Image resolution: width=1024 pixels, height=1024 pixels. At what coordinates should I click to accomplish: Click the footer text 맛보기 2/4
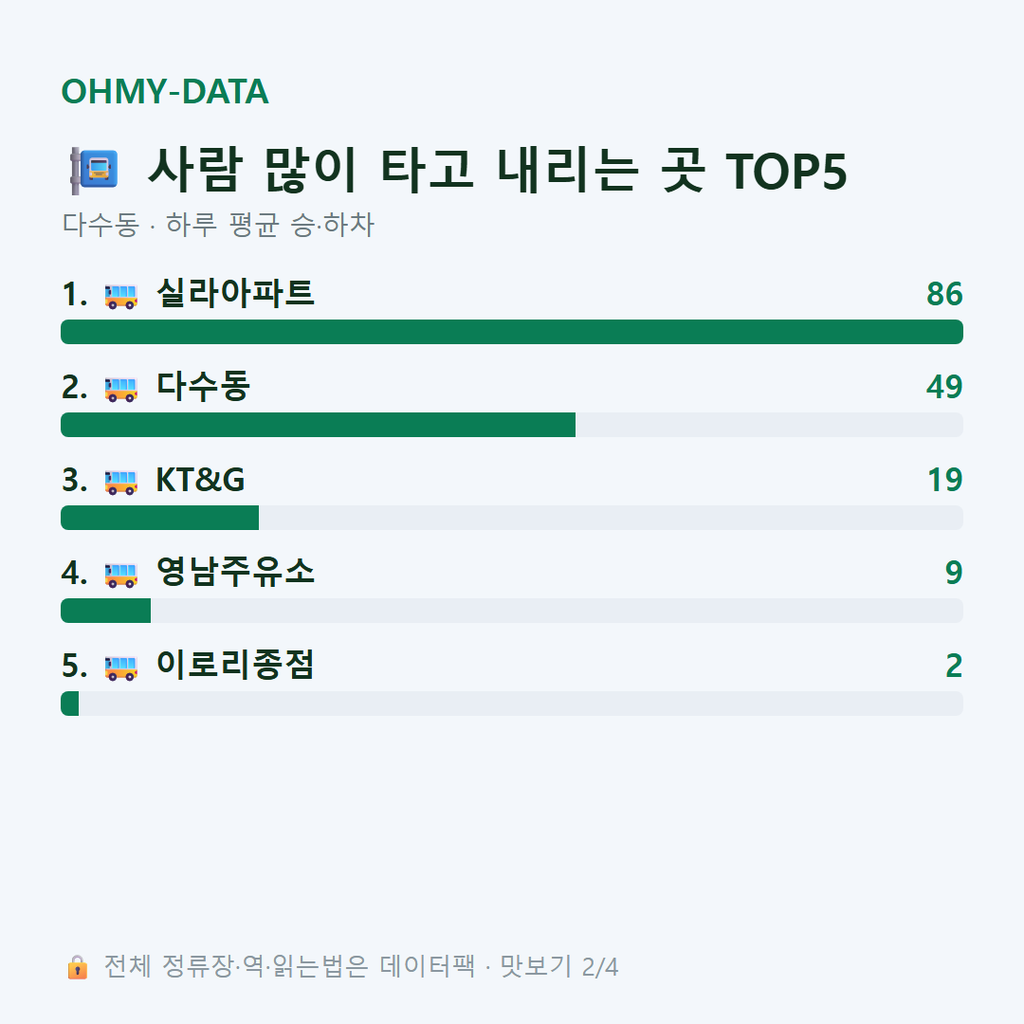coord(559,967)
